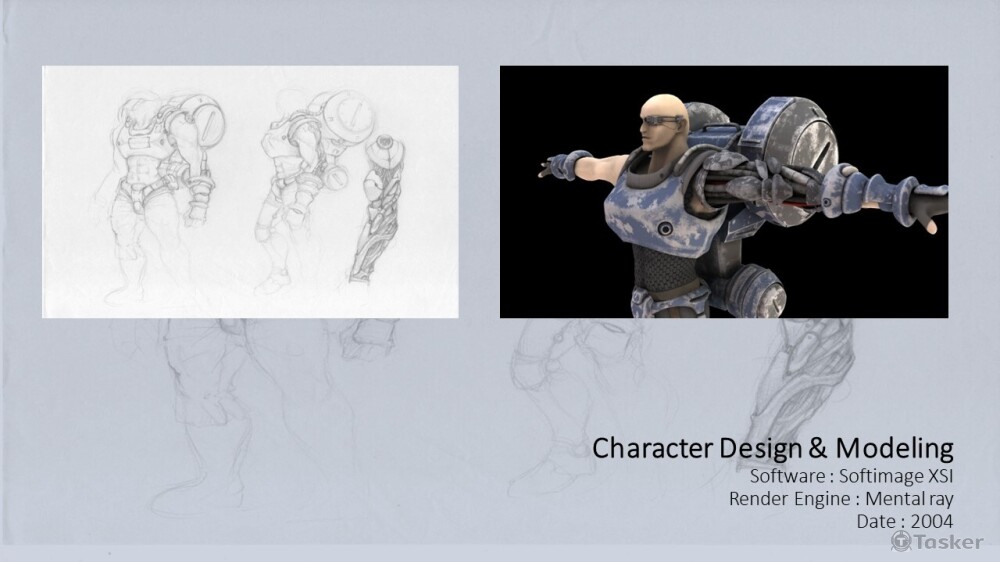Image resolution: width=1000 pixels, height=562 pixels.
Task: Select the Date : 2004 text
Action: click(904, 521)
